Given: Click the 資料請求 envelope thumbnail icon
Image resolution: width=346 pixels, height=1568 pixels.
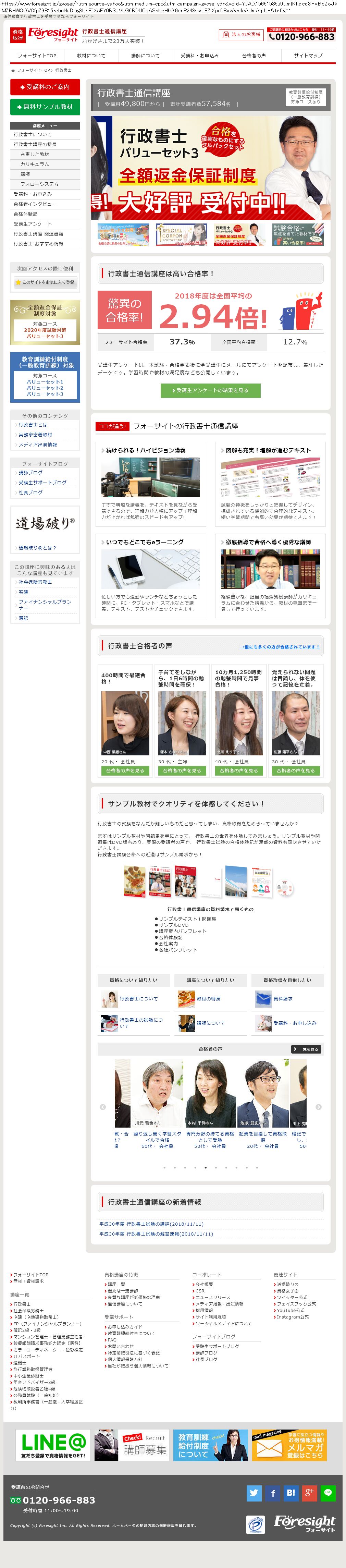Looking at the screenshot, I should [x=263, y=998].
